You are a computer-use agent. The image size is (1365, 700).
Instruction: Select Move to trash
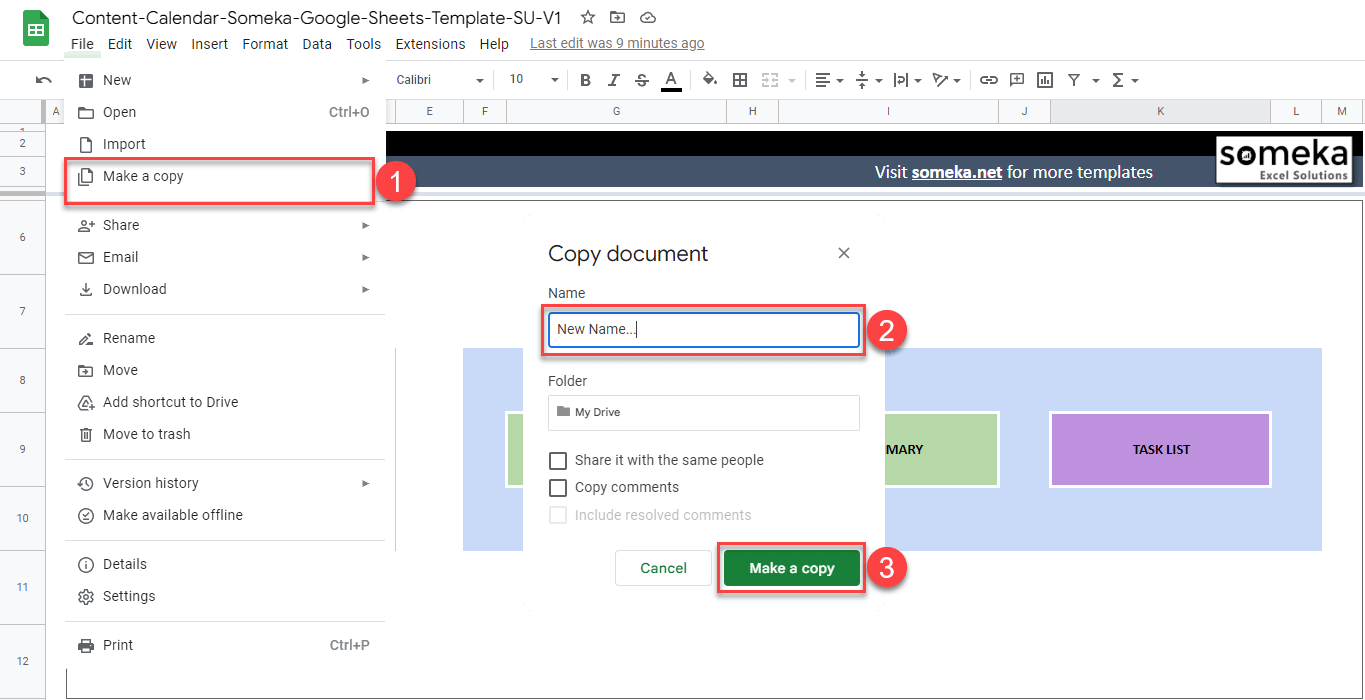pyautogui.click(x=225, y=434)
